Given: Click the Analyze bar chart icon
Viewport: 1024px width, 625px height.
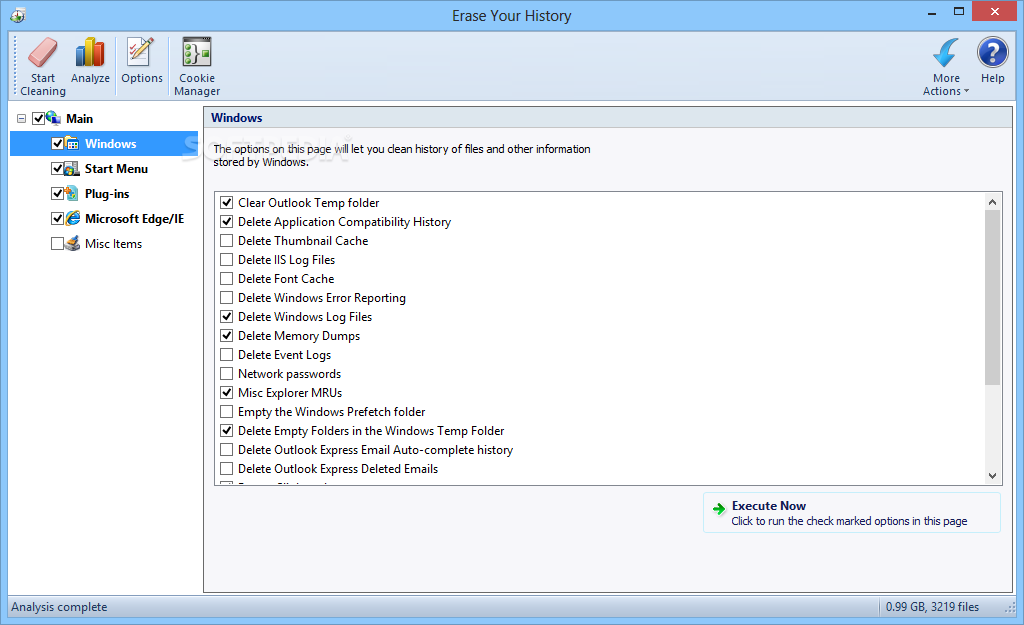Looking at the screenshot, I should tap(90, 52).
